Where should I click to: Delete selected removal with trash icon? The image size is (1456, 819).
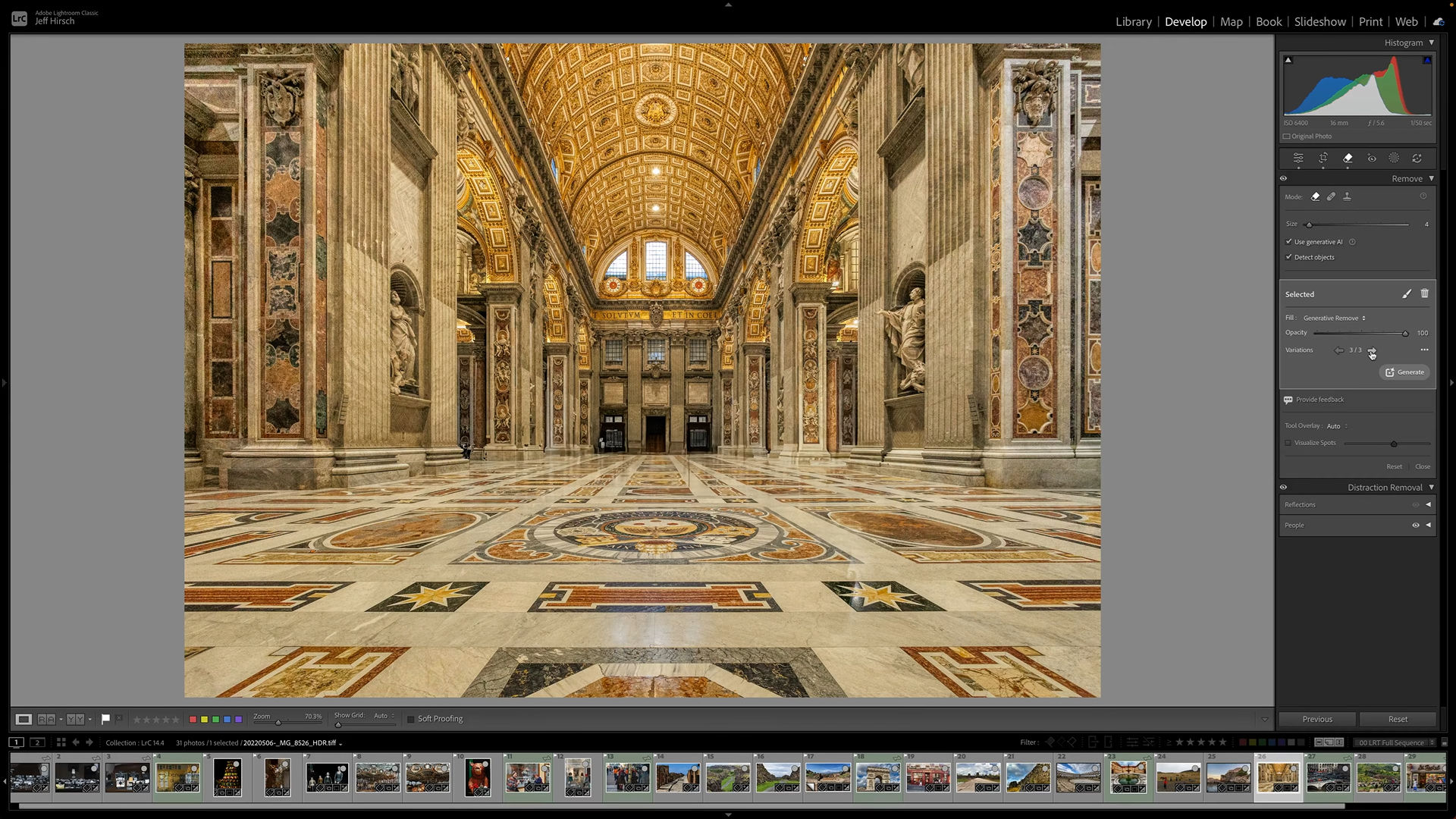click(1425, 293)
